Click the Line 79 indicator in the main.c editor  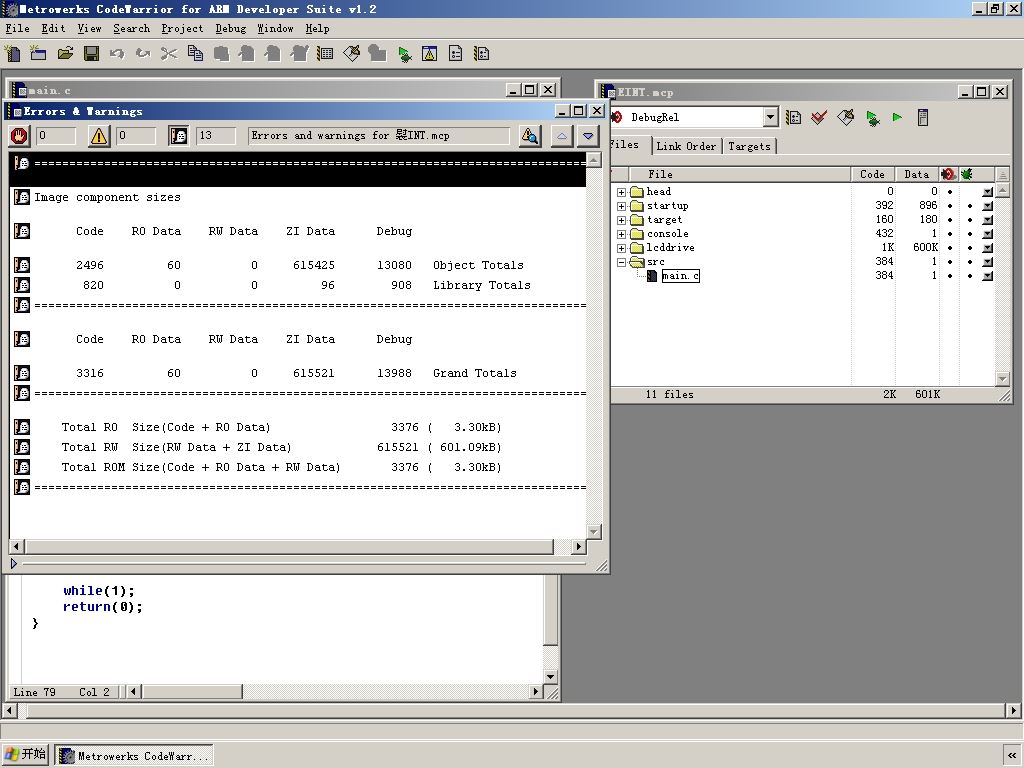pos(35,692)
